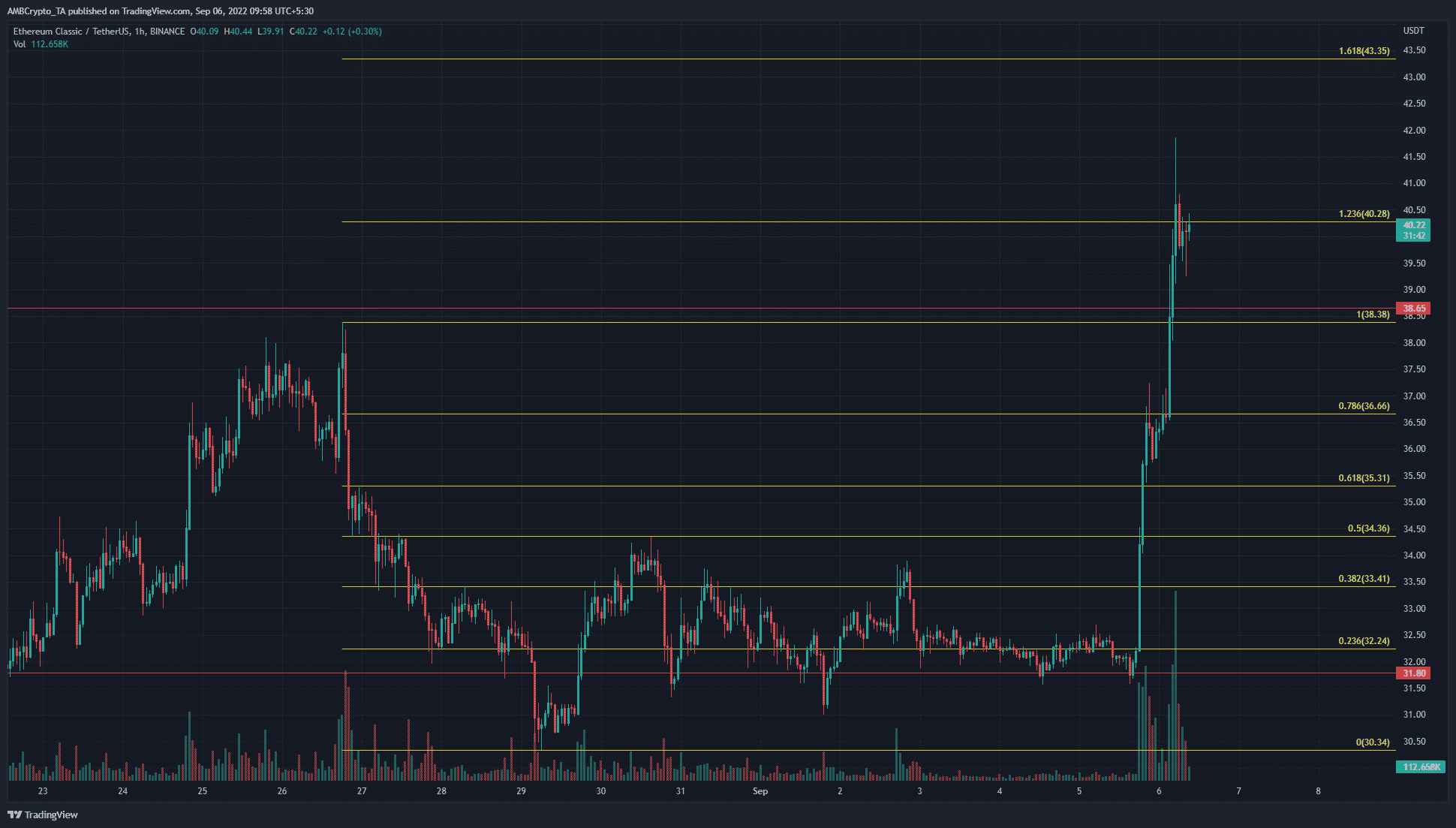1456x828 pixels.
Task: Click the Vol 112.658K indicator label
Action: tap(41, 44)
